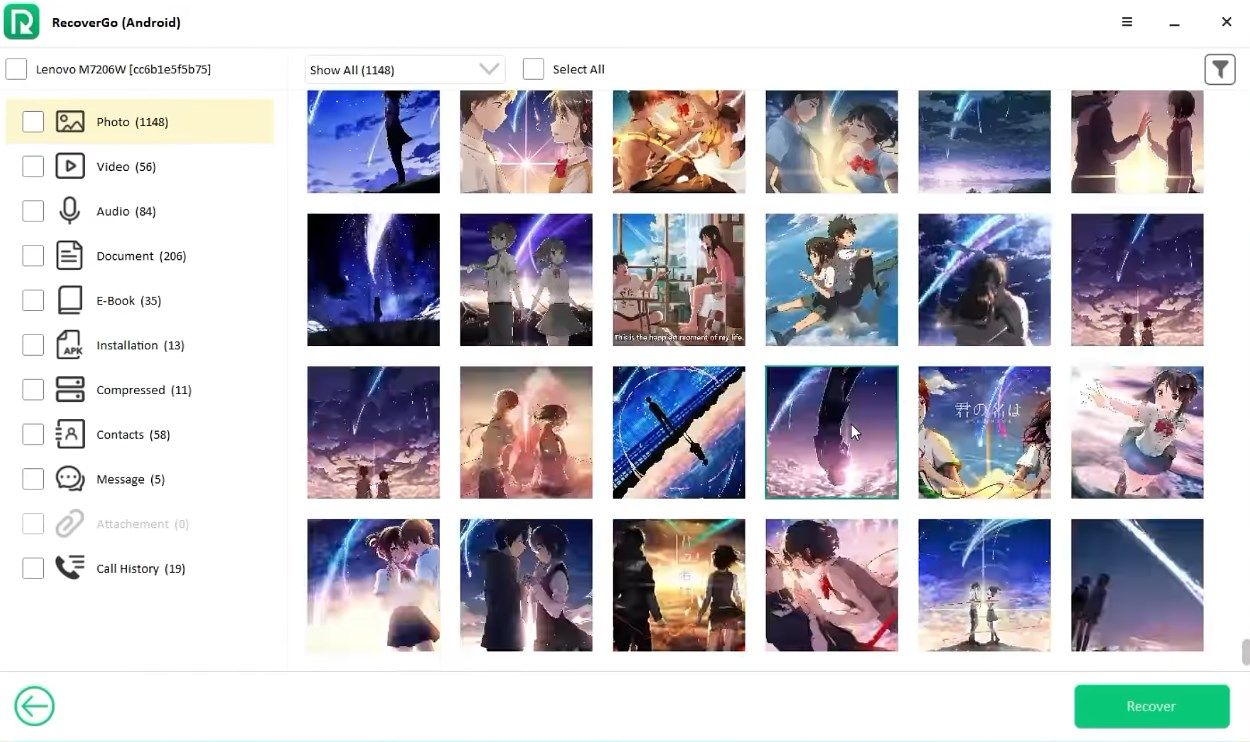Screen dimensions: 1250x742
Task: Click the Photo category picture icon
Action: (70, 122)
